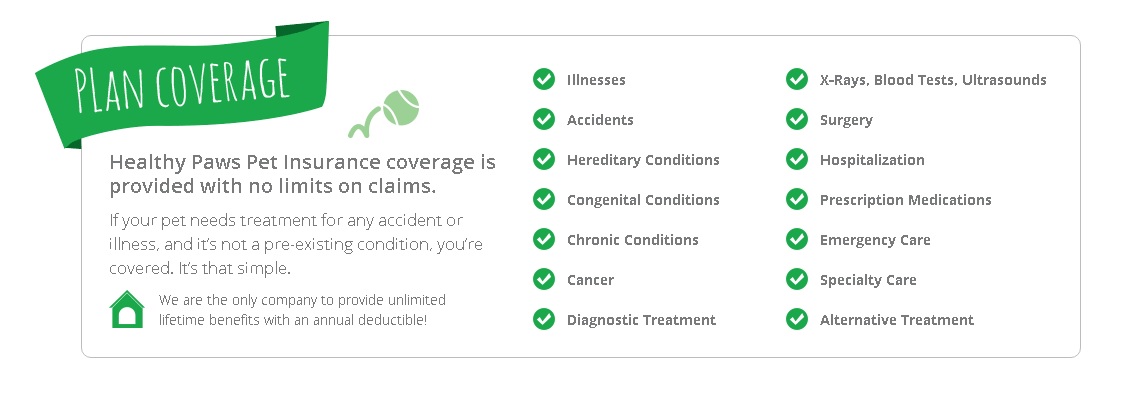Click the green check next to Cancer
This screenshot has width=1145, height=401.
click(x=544, y=279)
